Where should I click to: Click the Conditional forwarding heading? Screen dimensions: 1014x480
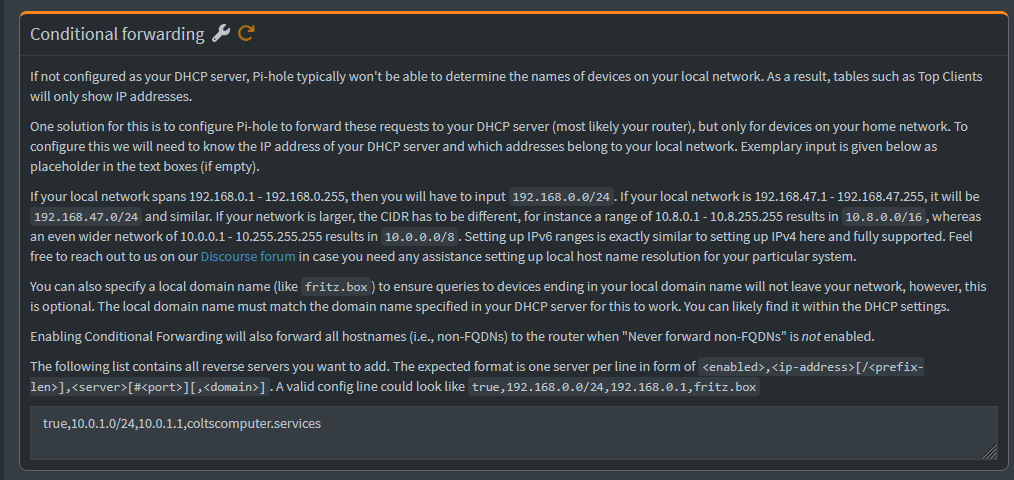point(117,34)
